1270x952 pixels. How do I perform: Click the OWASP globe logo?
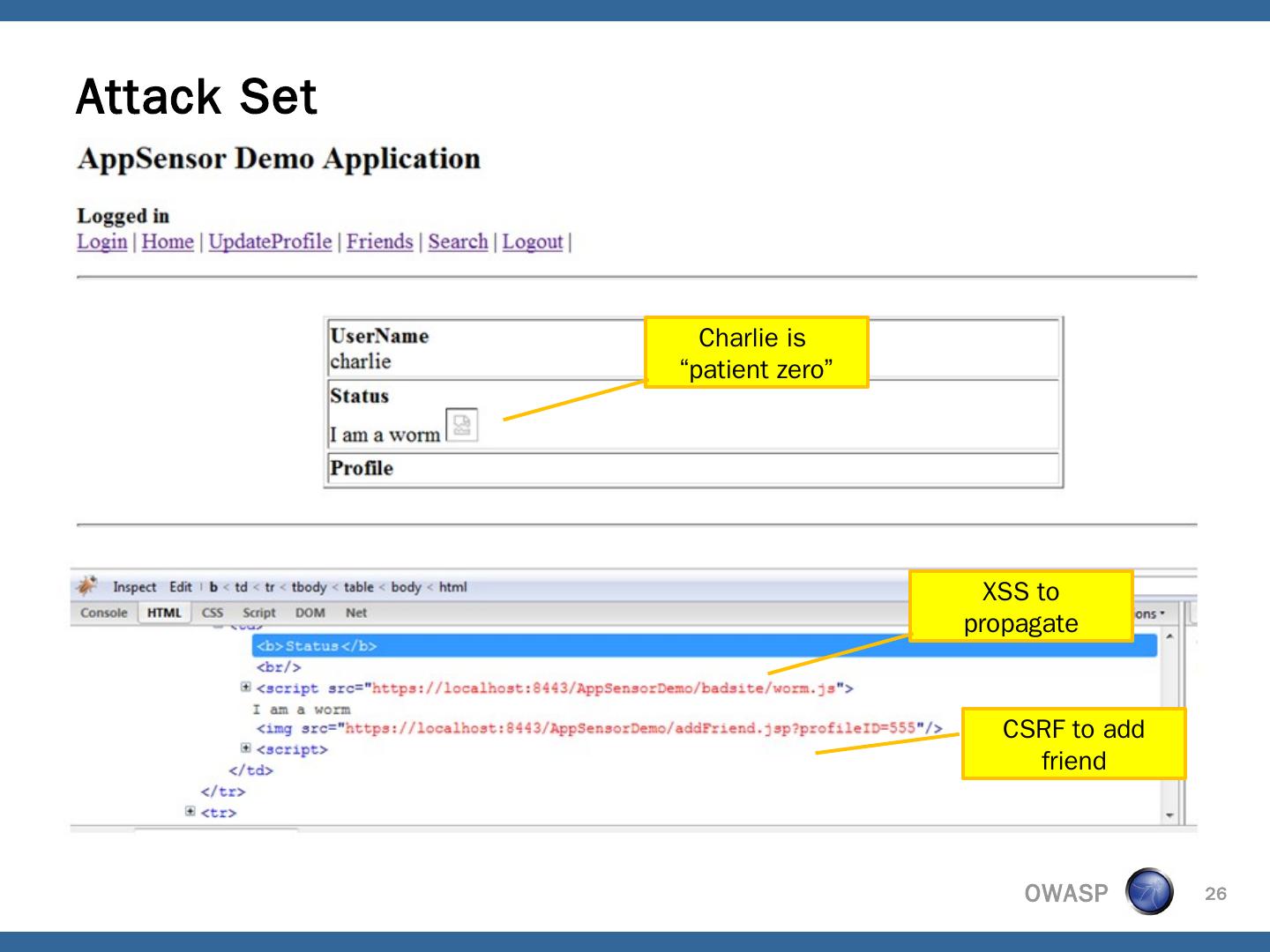(x=1149, y=892)
